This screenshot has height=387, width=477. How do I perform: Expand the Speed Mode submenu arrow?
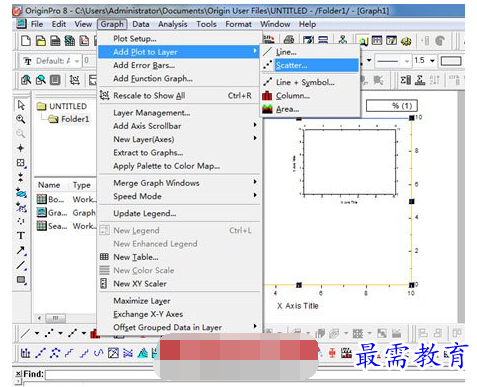(255, 196)
